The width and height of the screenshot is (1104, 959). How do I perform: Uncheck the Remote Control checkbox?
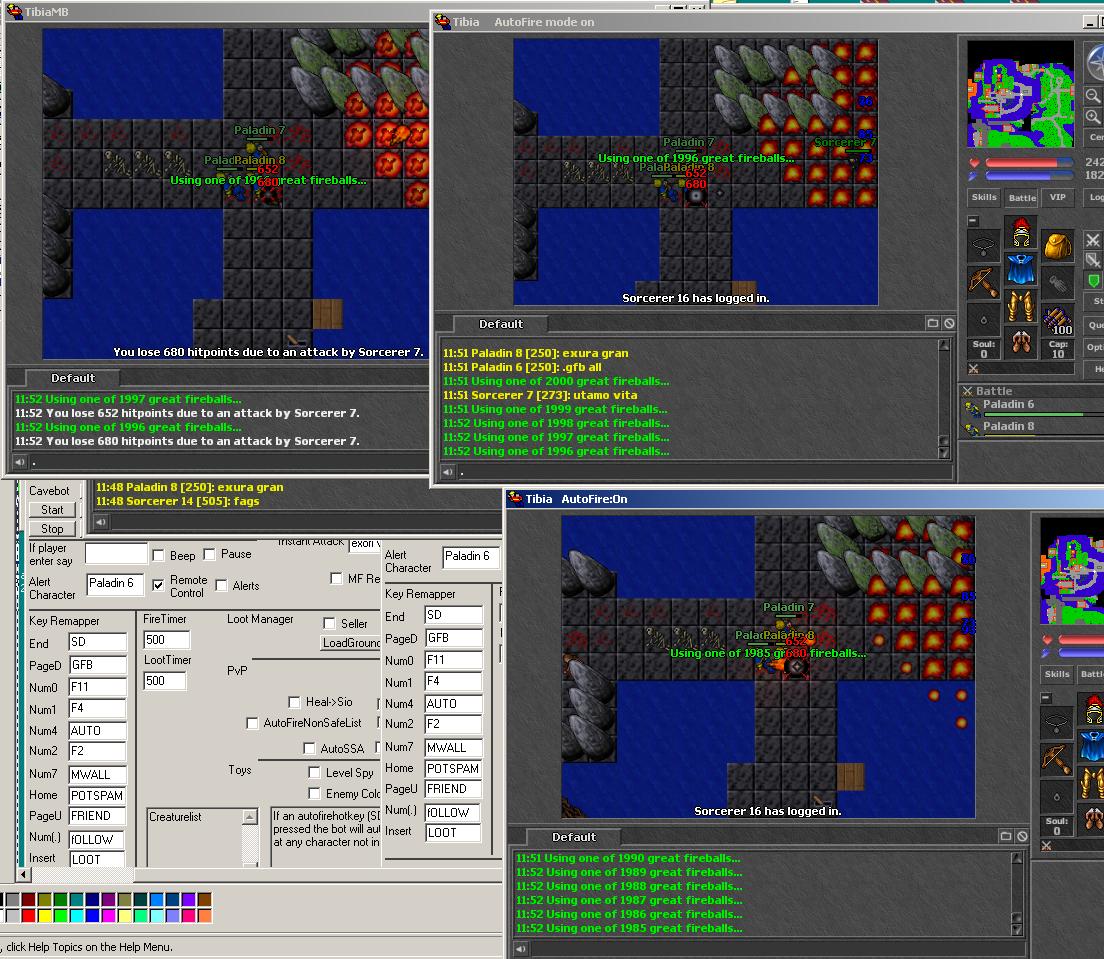(x=158, y=584)
